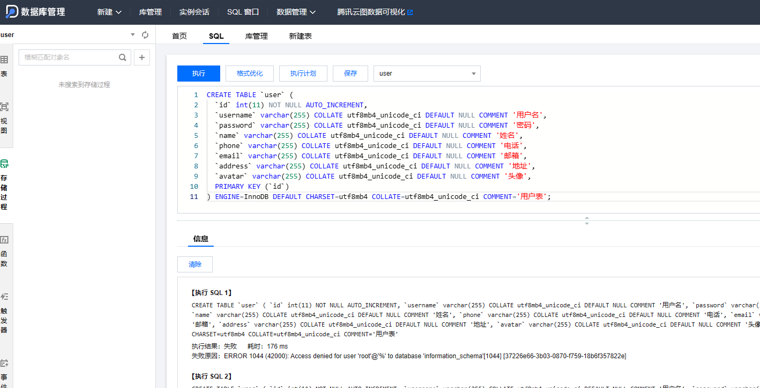760x388 pixels.
Task: Click the 未搜索到存储过程 message
Action: pos(84,84)
